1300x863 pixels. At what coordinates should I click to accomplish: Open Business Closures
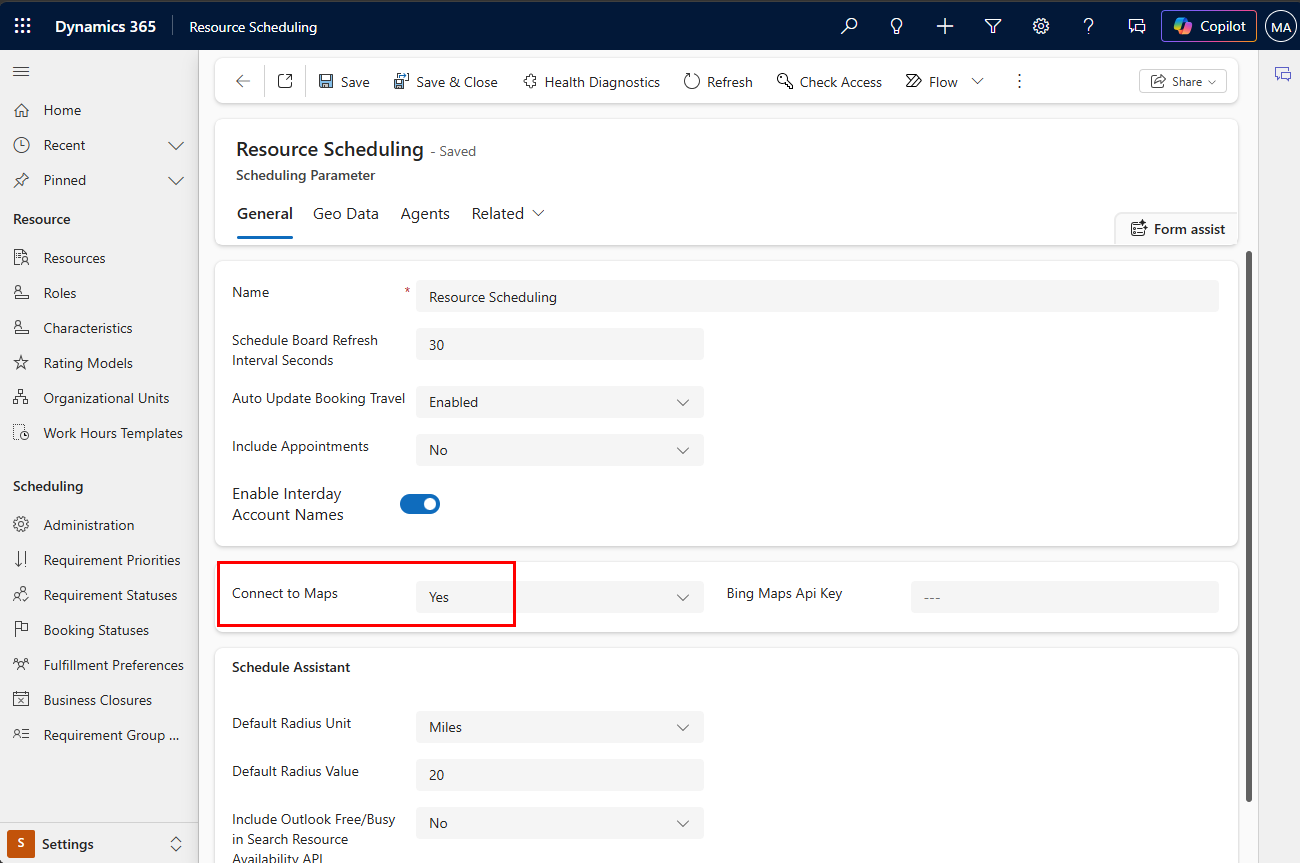coord(99,700)
